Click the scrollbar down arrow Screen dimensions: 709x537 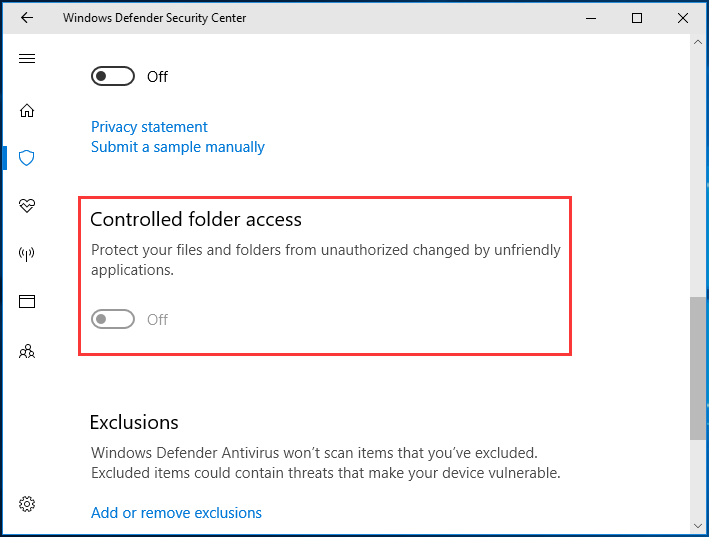[x=697, y=526]
